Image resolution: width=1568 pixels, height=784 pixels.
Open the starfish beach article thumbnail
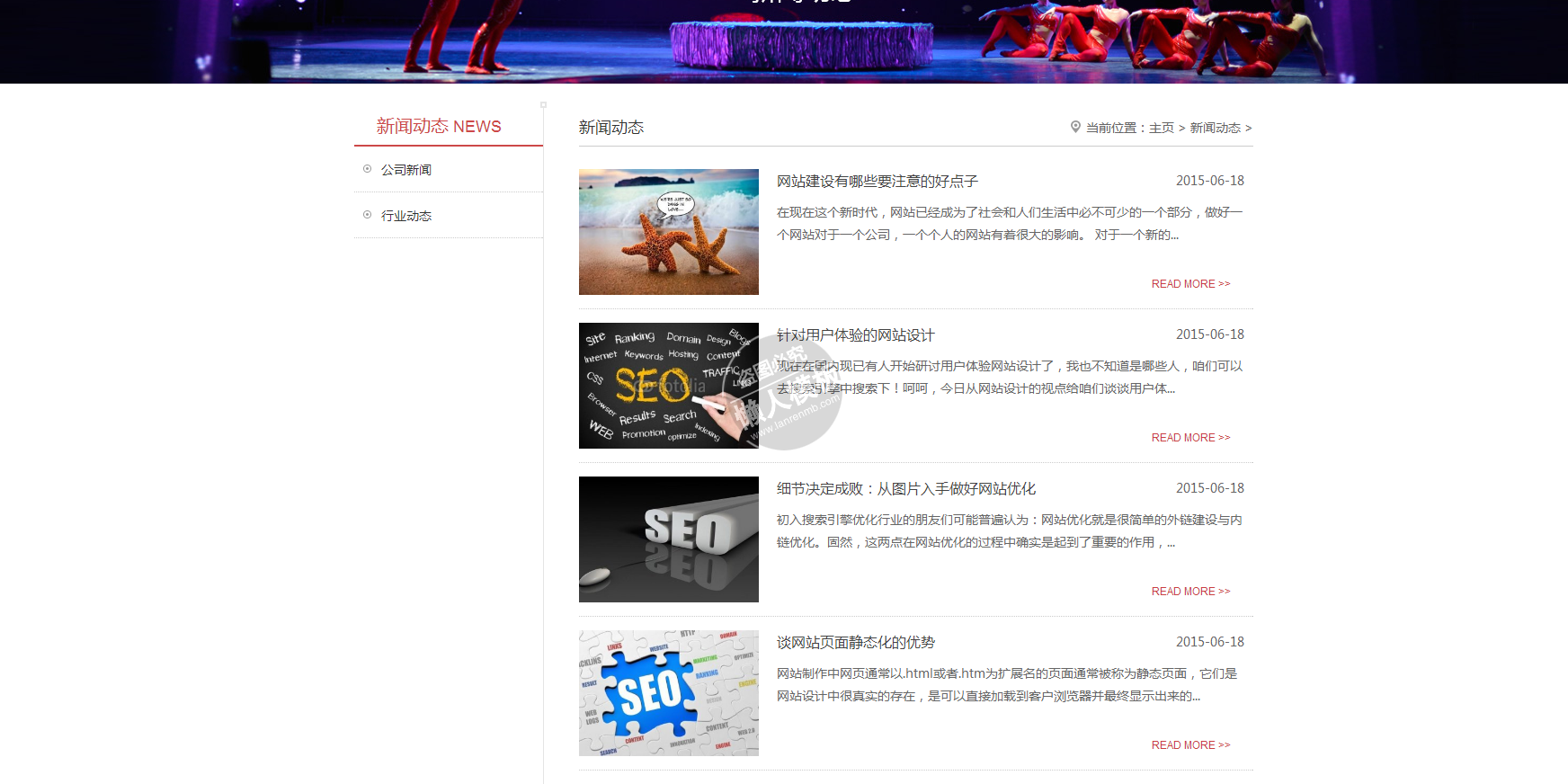point(668,232)
